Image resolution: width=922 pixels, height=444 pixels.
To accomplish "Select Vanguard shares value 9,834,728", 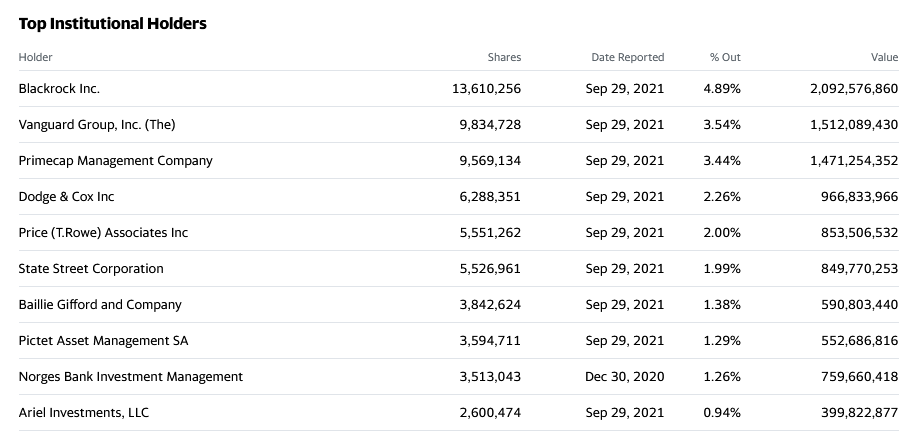I will click(490, 125).
